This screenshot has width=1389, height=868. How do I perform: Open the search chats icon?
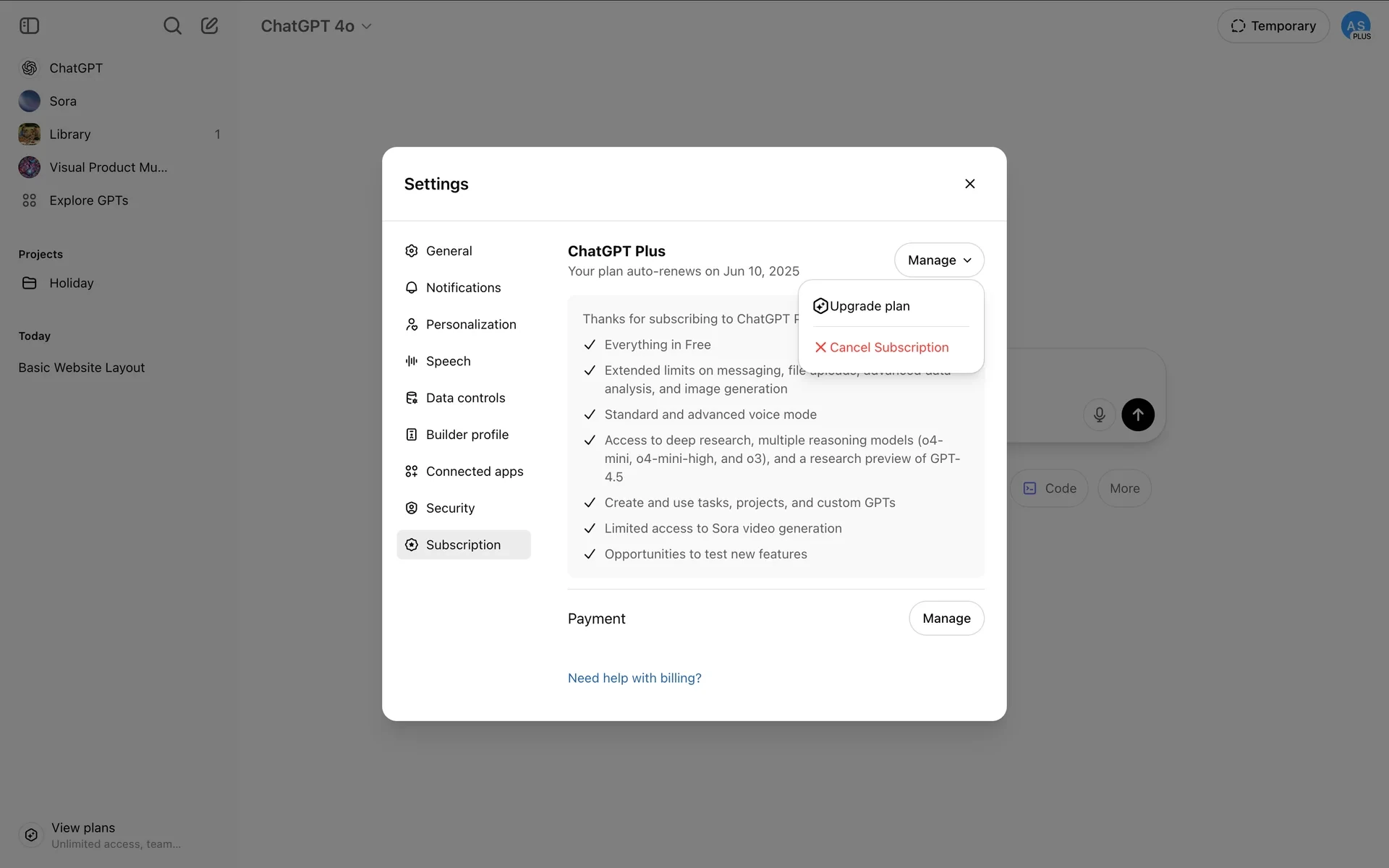[x=172, y=26]
